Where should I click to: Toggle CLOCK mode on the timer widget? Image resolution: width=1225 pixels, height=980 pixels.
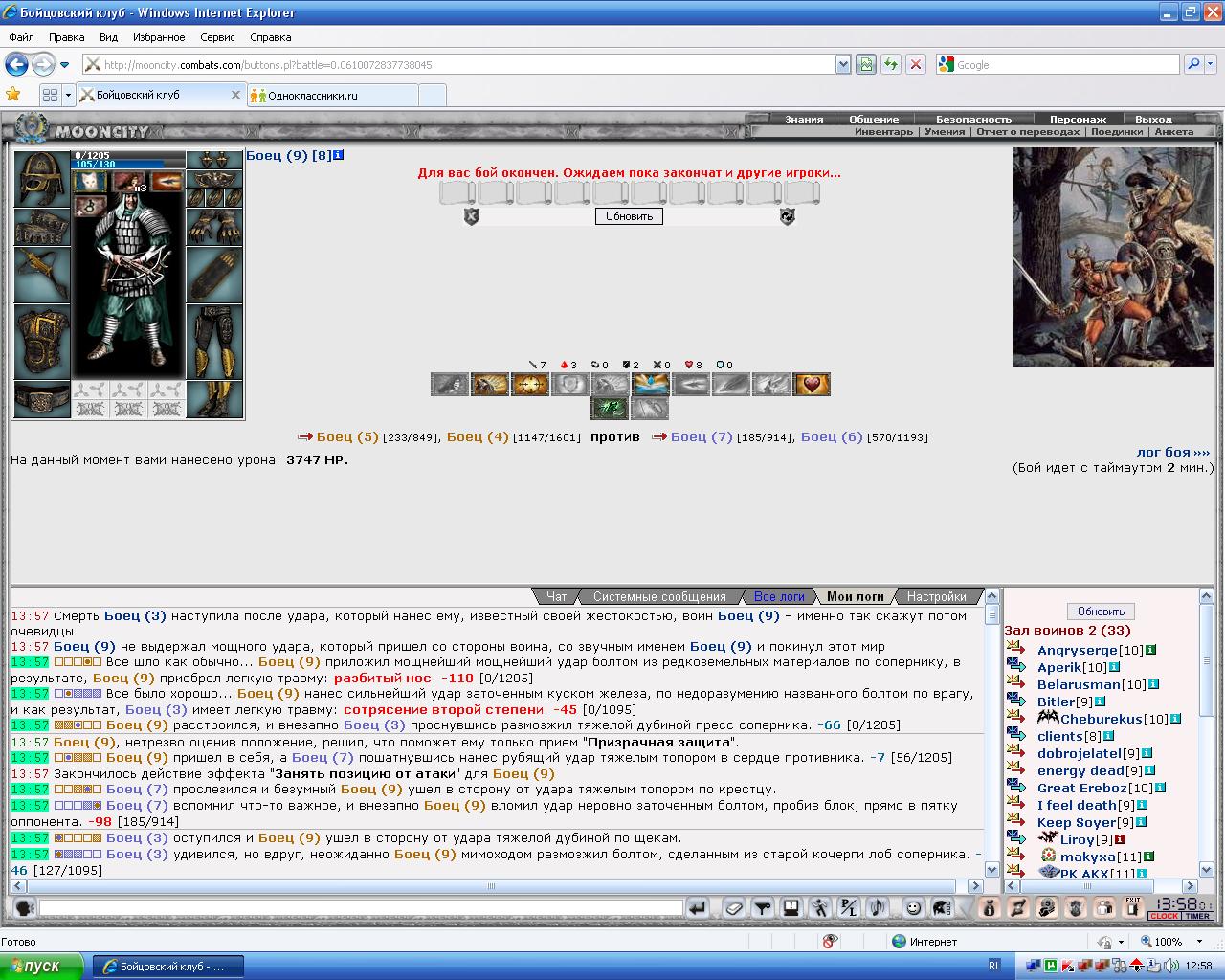pyautogui.click(x=1165, y=916)
